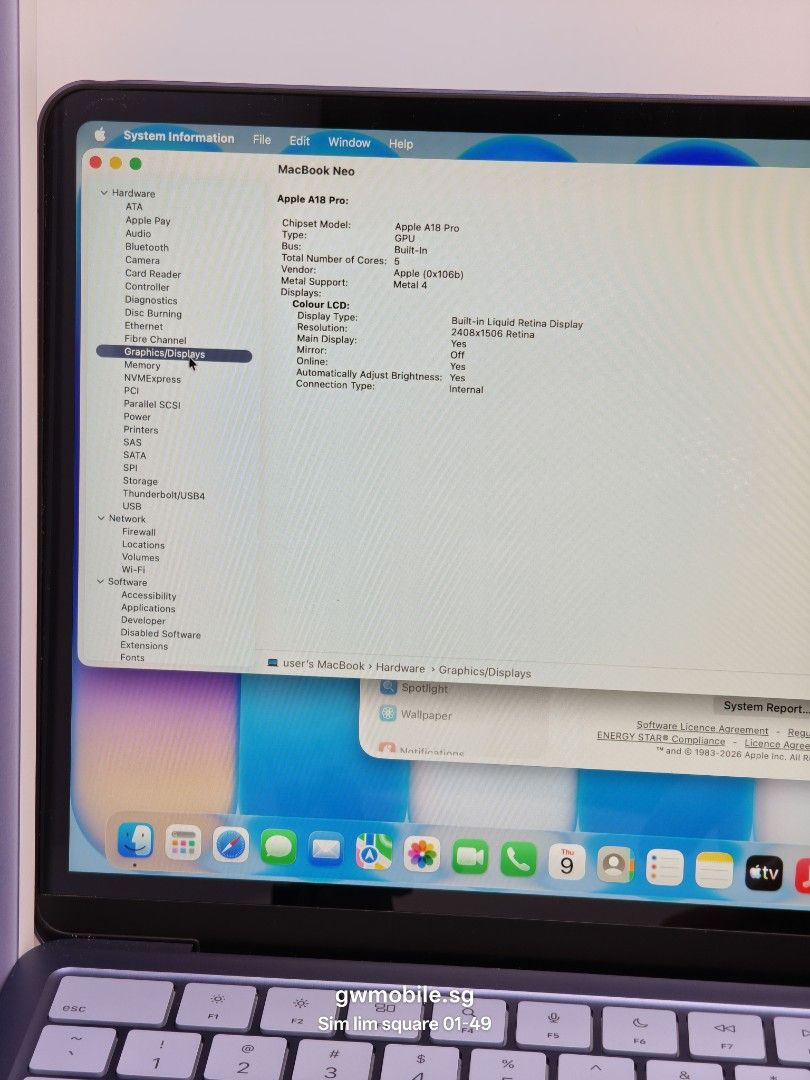
Task: Open FaceTime from the Dock
Action: click(x=470, y=858)
